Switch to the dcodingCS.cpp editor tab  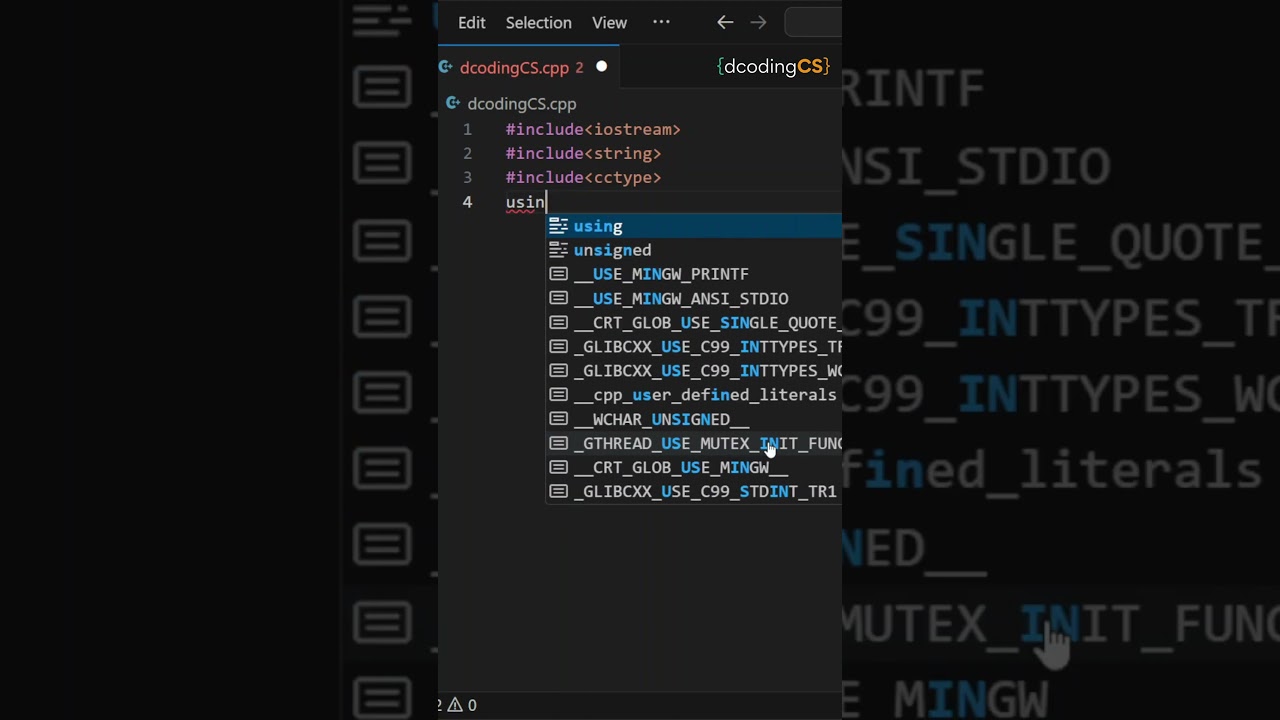pyautogui.click(x=514, y=68)
